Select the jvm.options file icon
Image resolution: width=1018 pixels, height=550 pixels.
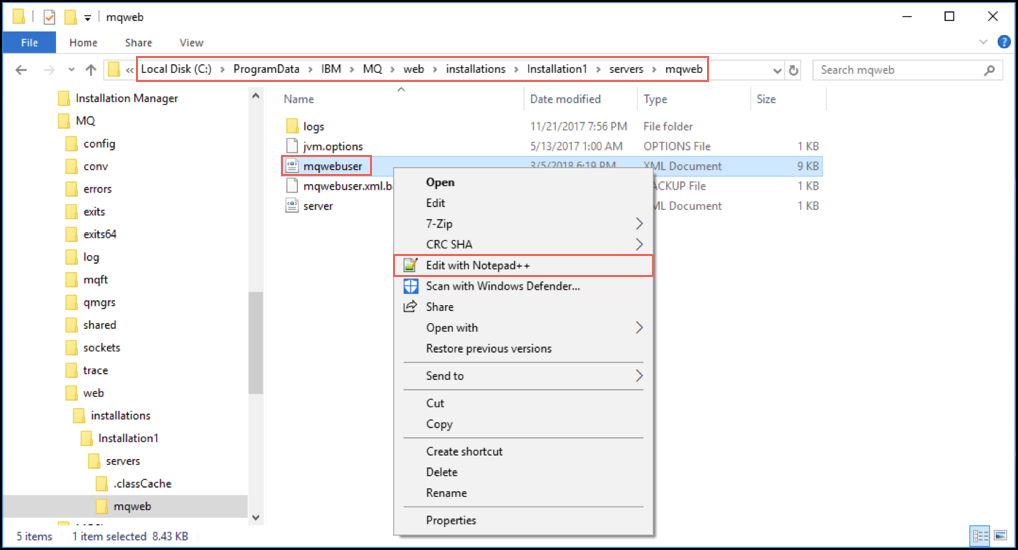click(292, 146)
